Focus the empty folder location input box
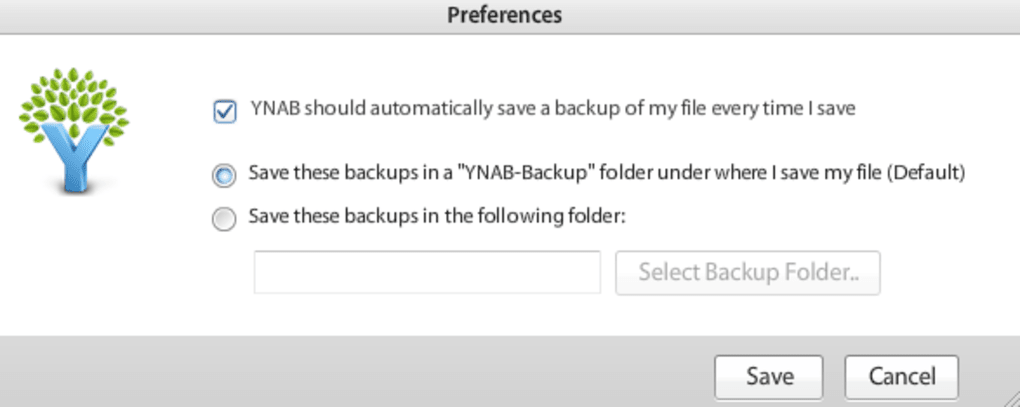 (427, 272)
